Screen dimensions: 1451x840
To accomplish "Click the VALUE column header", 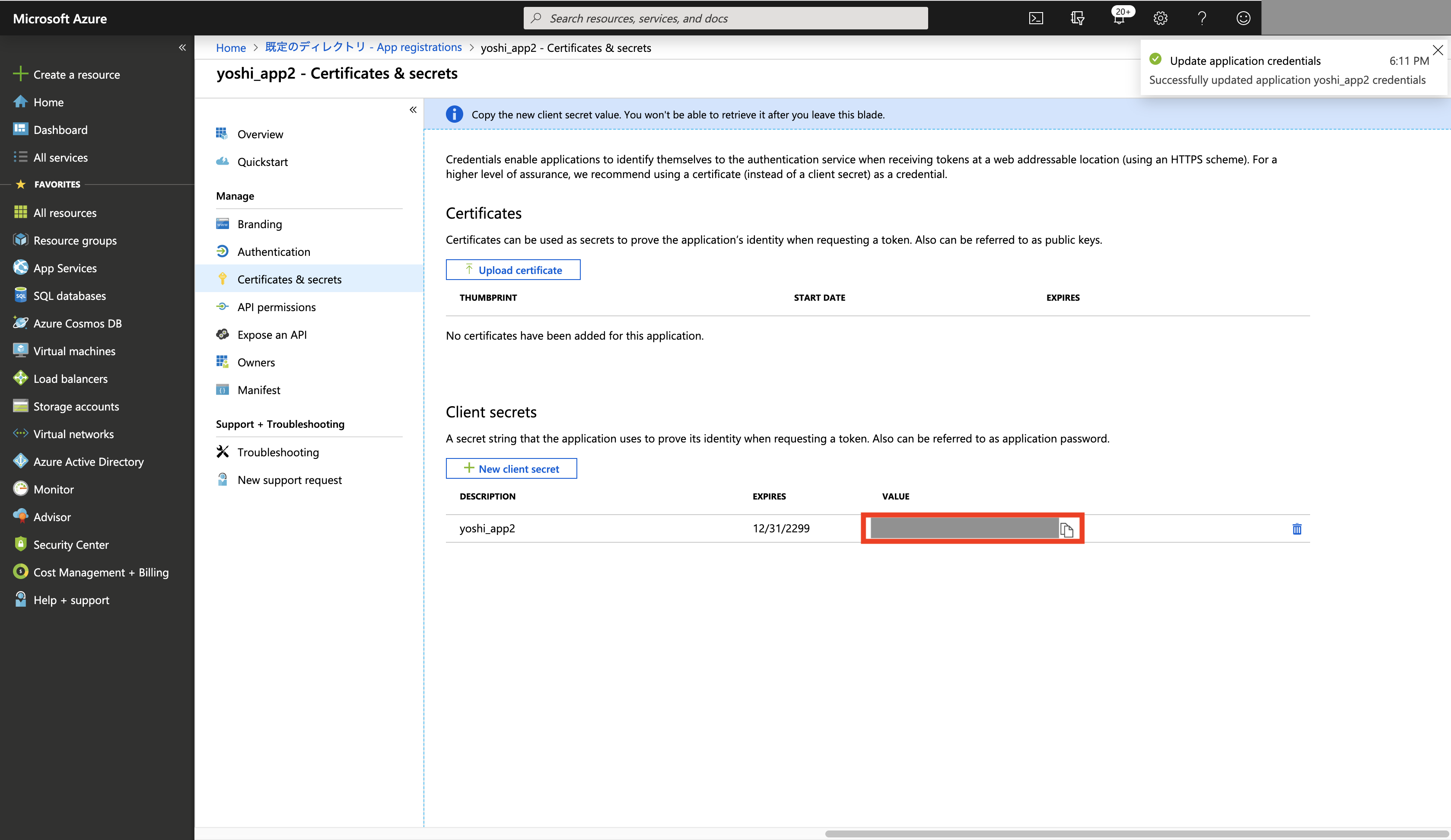I will pyautogui.click(x=895, y=496).
